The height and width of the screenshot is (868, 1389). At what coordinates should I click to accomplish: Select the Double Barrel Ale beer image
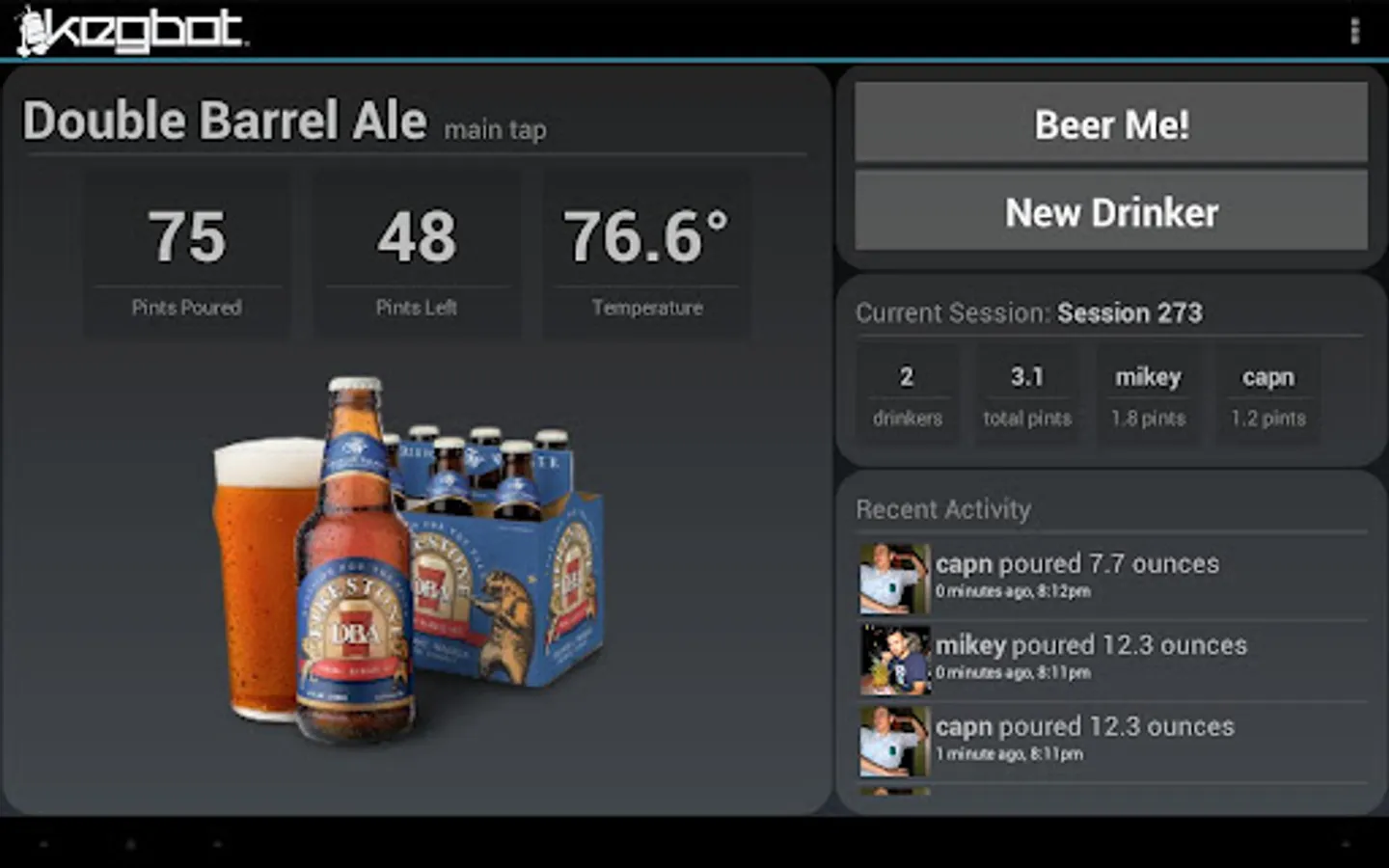tap(409, 559)
